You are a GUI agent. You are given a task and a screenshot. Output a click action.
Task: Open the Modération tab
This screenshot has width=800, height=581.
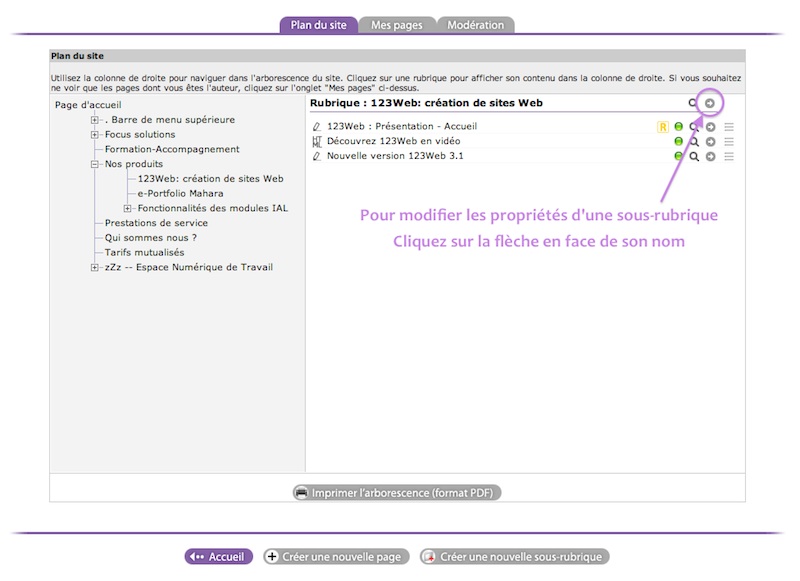click(475, 25)
